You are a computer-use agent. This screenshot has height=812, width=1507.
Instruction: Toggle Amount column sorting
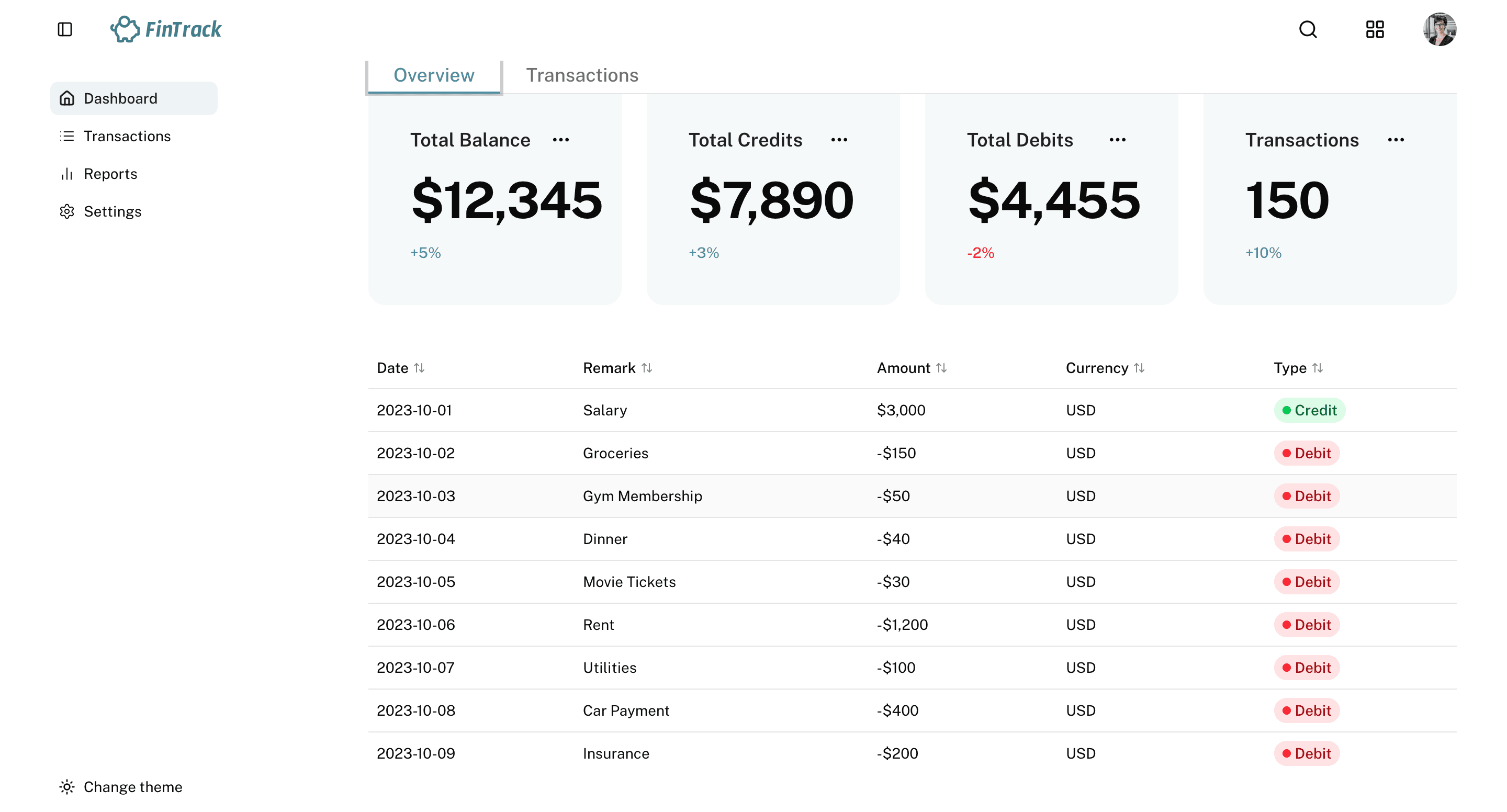click(x=942, y=368)
